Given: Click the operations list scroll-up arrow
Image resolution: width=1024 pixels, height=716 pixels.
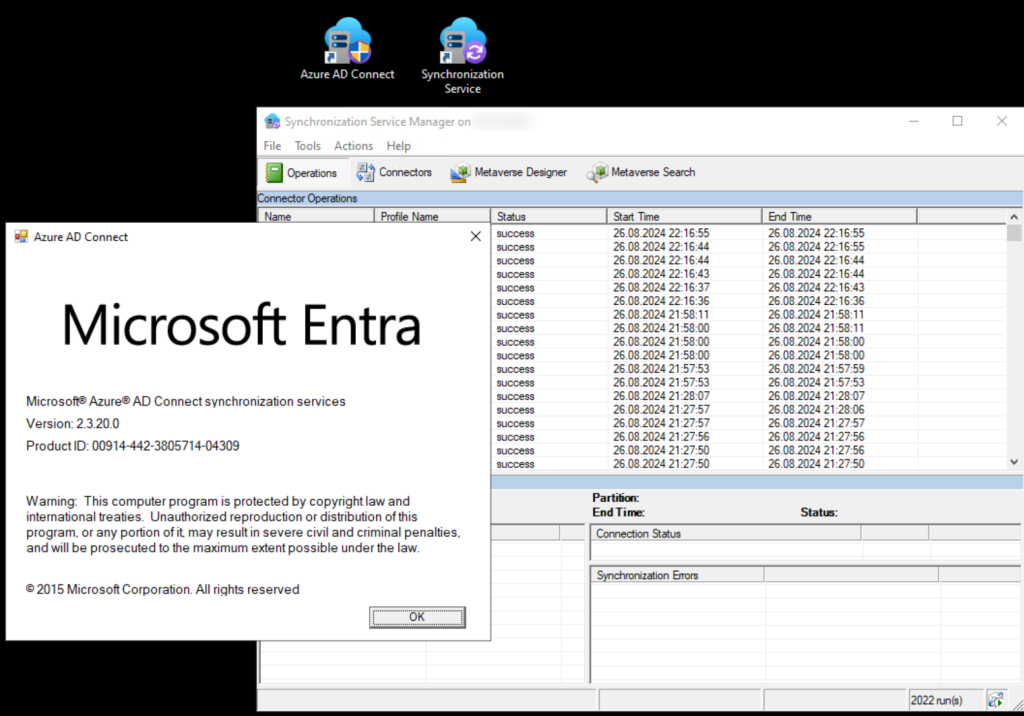Looking at the screenshot, I should coord(1014,216).
